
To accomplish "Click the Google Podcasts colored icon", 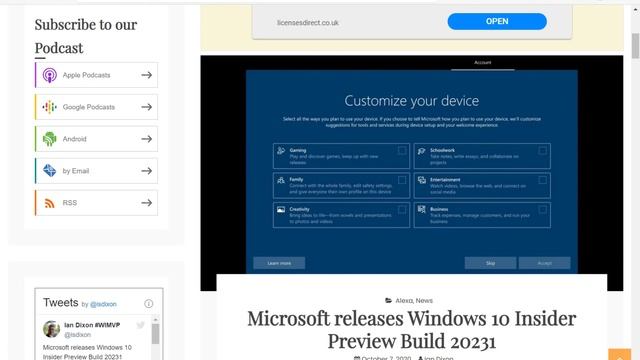I will pyautogui.click(x=49, y=107).
